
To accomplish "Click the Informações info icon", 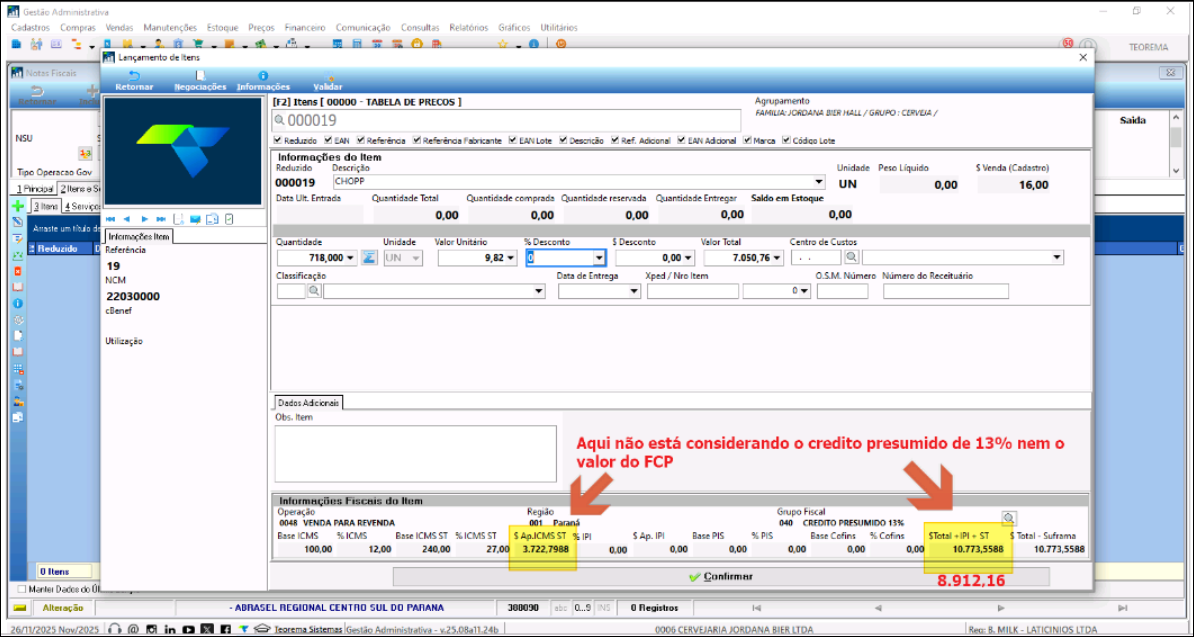I will pyautogui.click(x=263, y=76).
